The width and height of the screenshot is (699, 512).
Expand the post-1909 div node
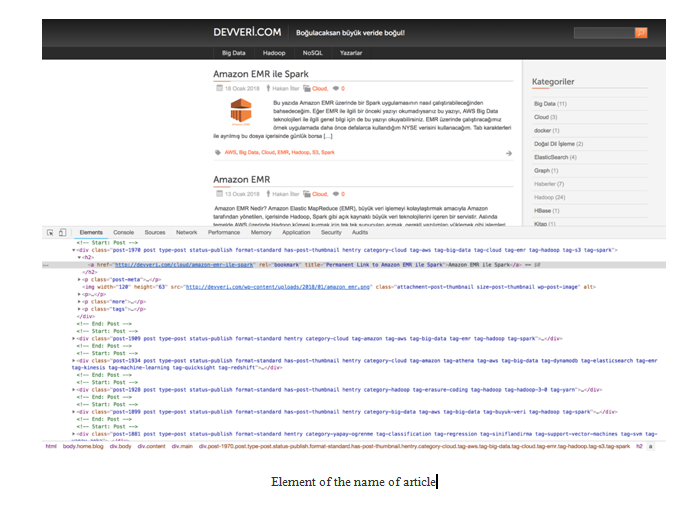click(x=74, y=339)
